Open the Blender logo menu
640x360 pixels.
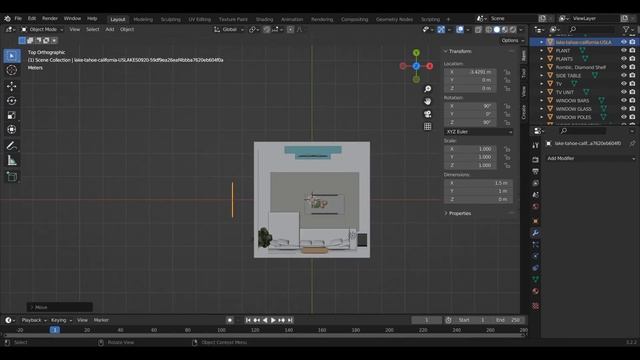point(7,18)
